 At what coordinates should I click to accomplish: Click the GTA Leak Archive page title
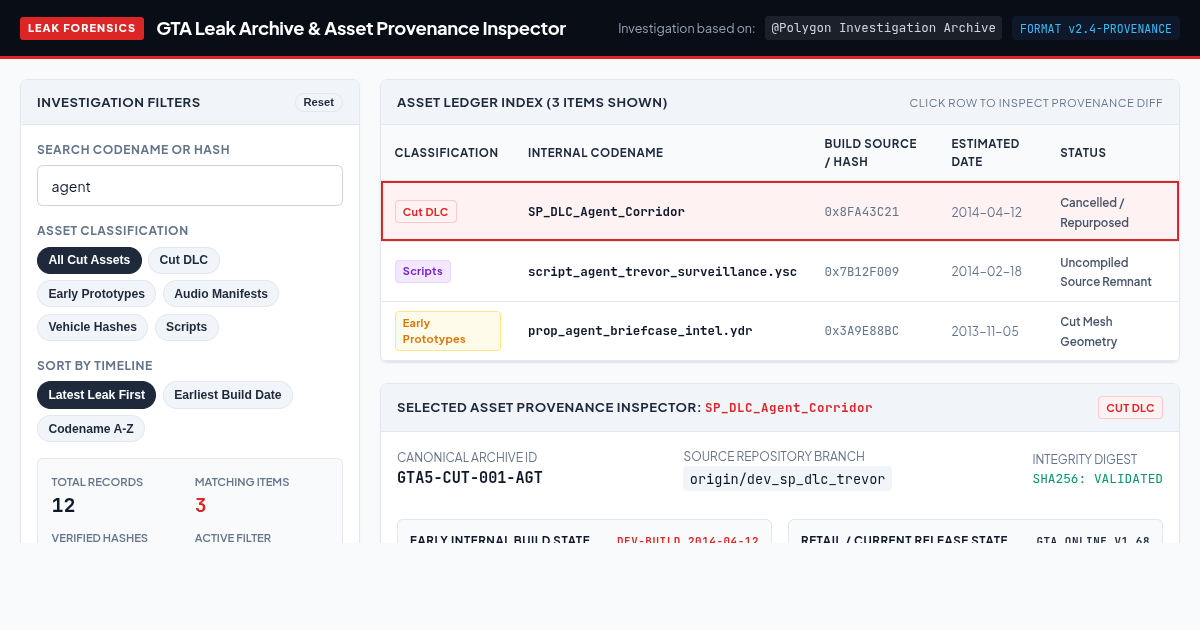click(361, 28)
